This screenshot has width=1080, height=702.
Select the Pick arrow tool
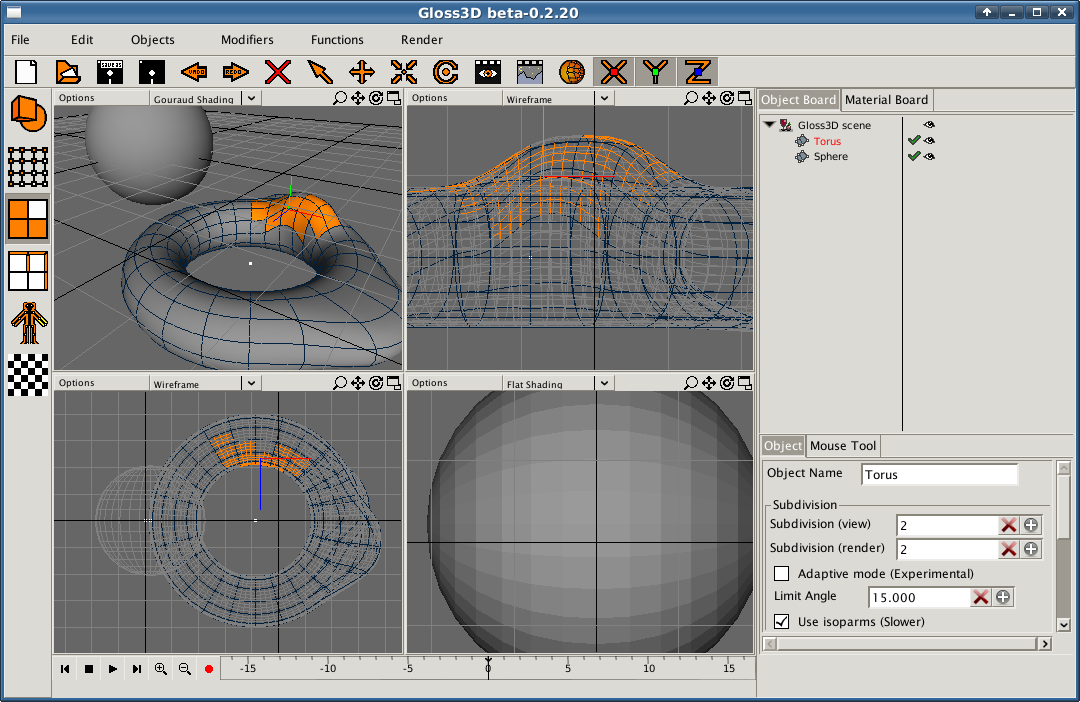click(320, 72)
